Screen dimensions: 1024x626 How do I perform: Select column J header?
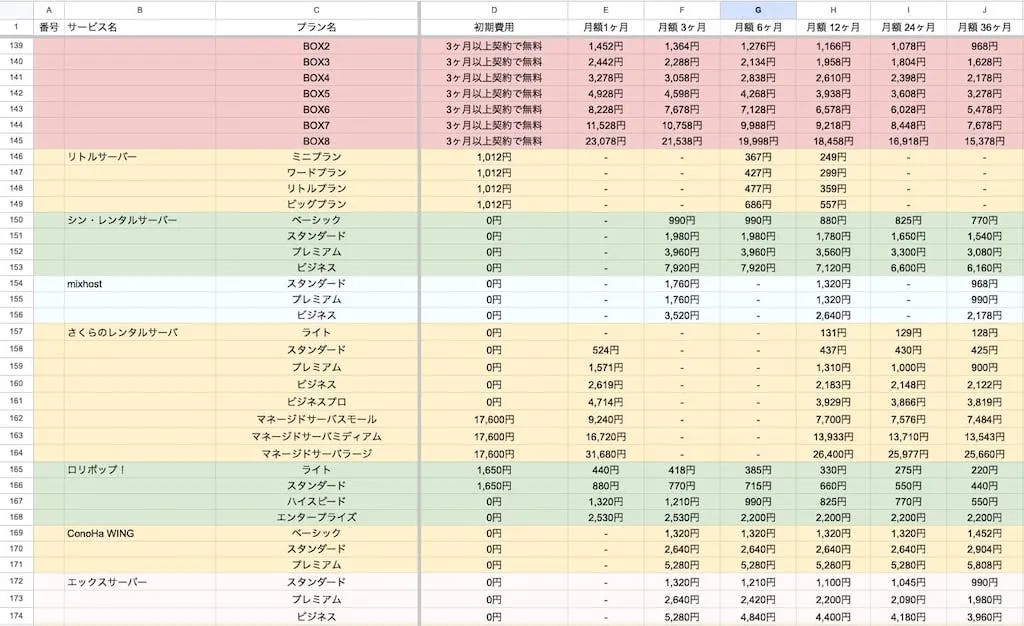[x=984, y=10]
